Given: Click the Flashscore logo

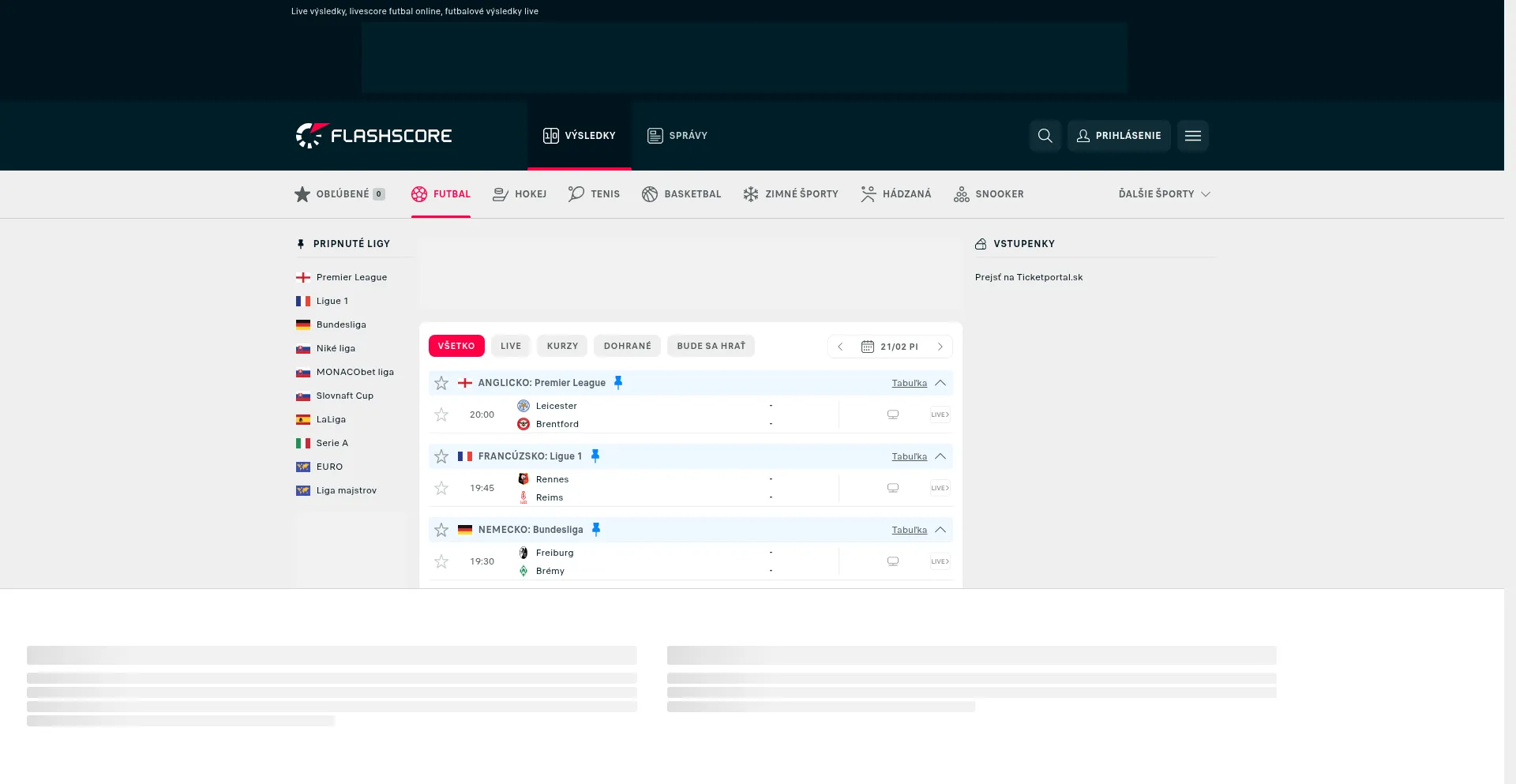Looking at the screenshot, I should click(373, 136).
